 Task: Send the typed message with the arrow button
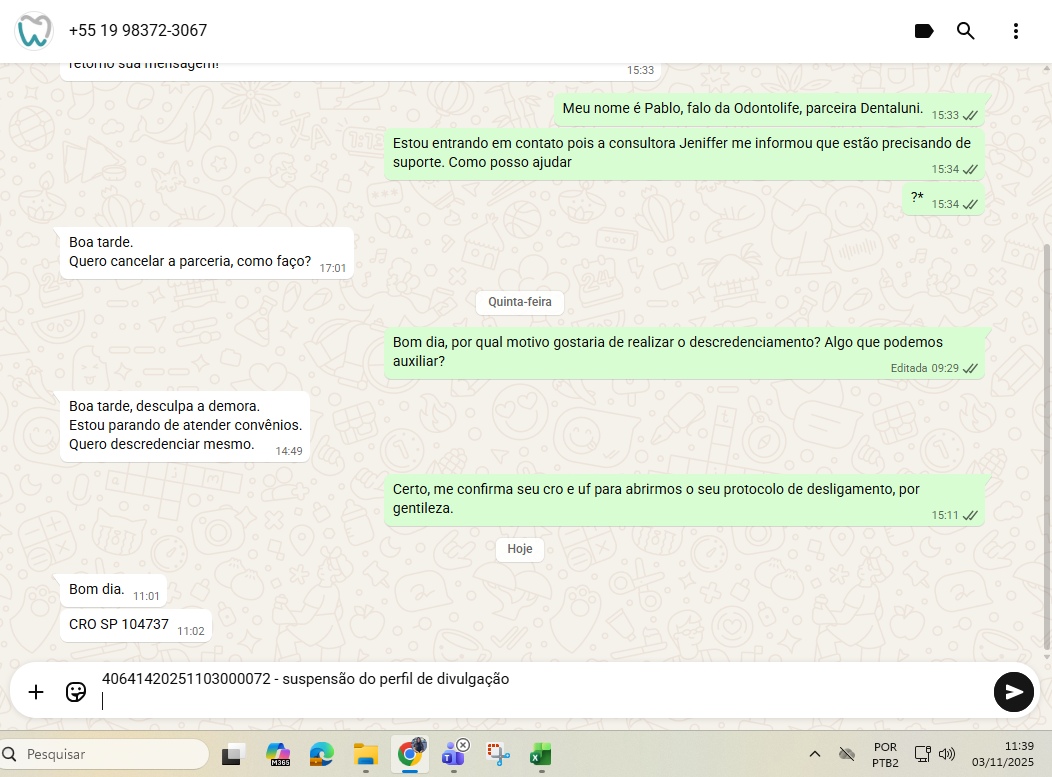[1013, 692]
